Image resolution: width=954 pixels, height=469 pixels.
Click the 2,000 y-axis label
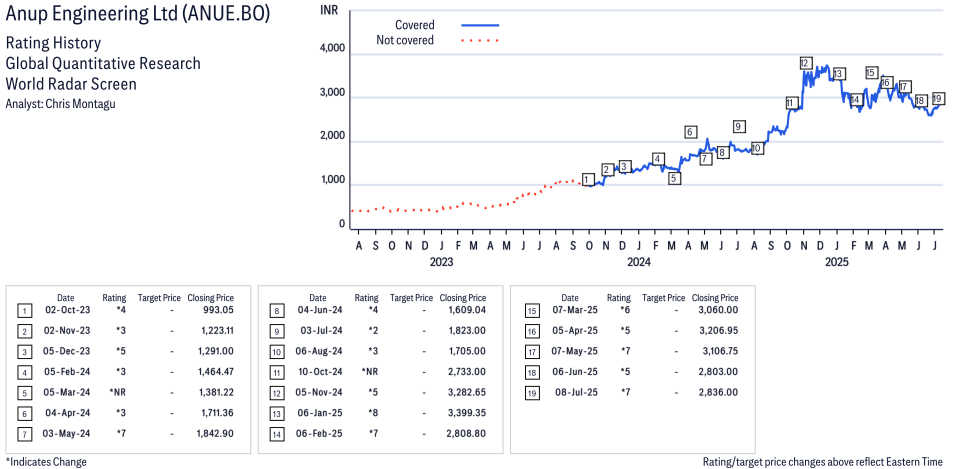[x=333, y=137]
